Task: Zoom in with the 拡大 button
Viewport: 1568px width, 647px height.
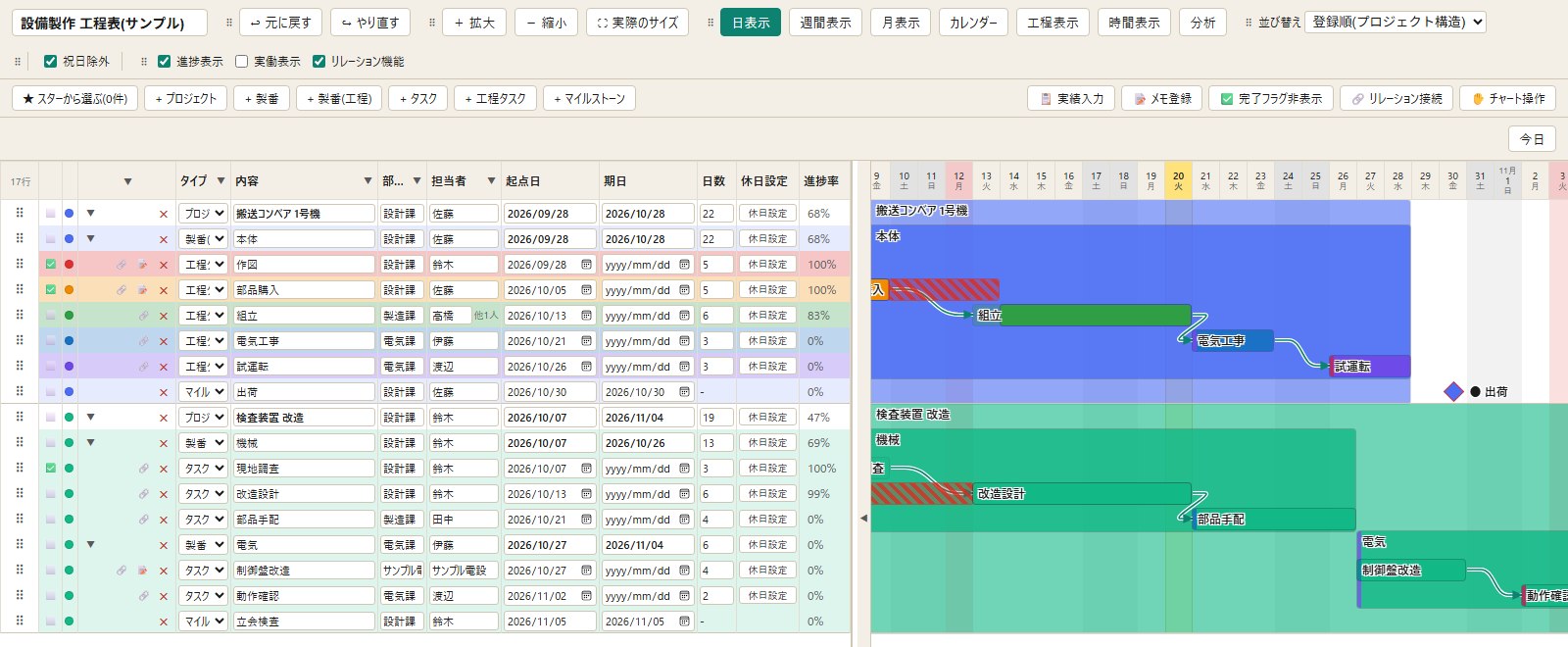Action: tap(474, 23)
